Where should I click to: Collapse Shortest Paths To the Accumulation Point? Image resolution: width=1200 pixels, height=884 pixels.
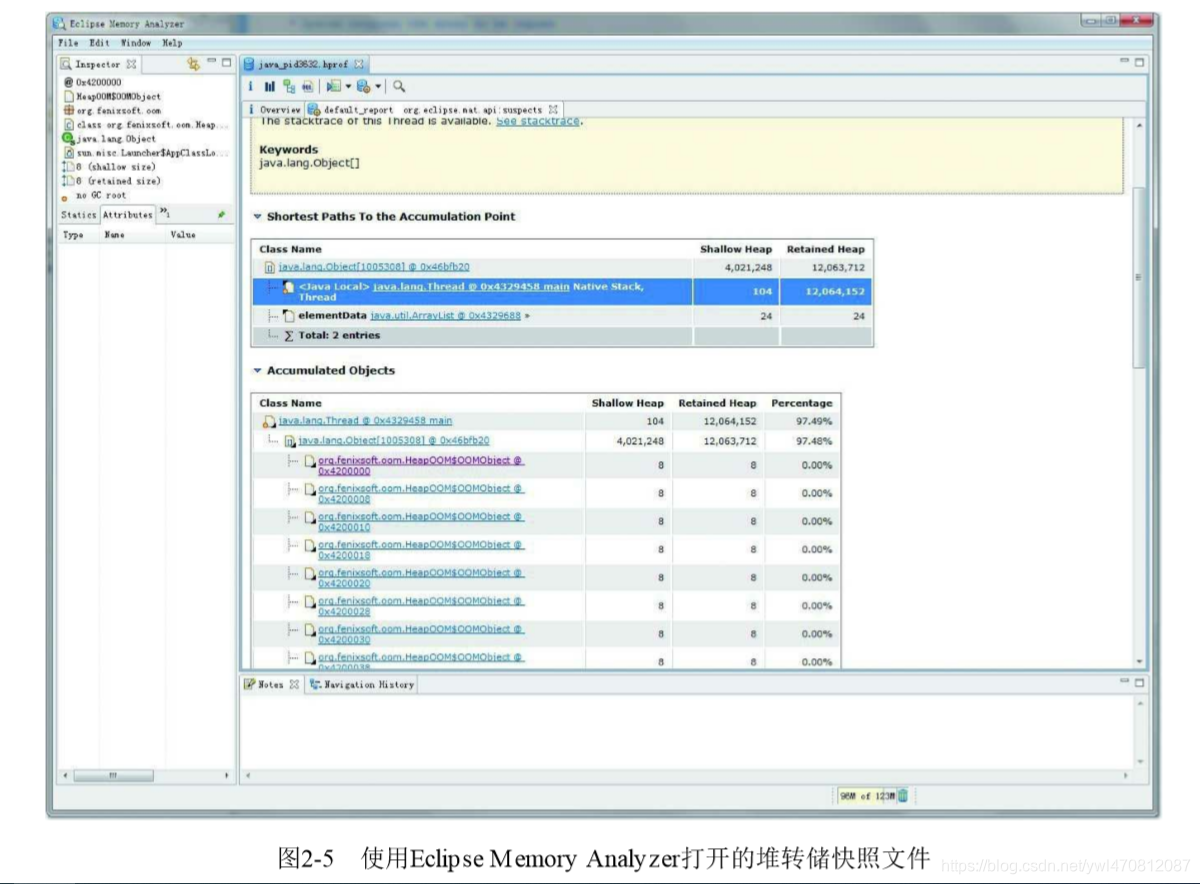pos(257,216)
